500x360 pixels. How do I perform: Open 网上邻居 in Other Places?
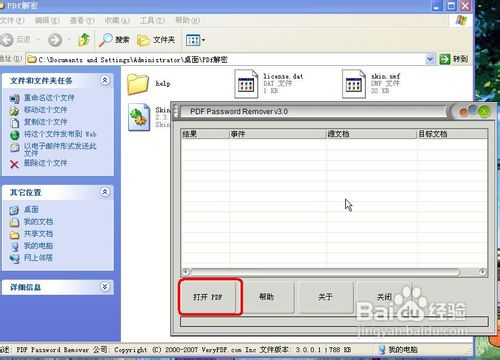[x=38, y=258]
